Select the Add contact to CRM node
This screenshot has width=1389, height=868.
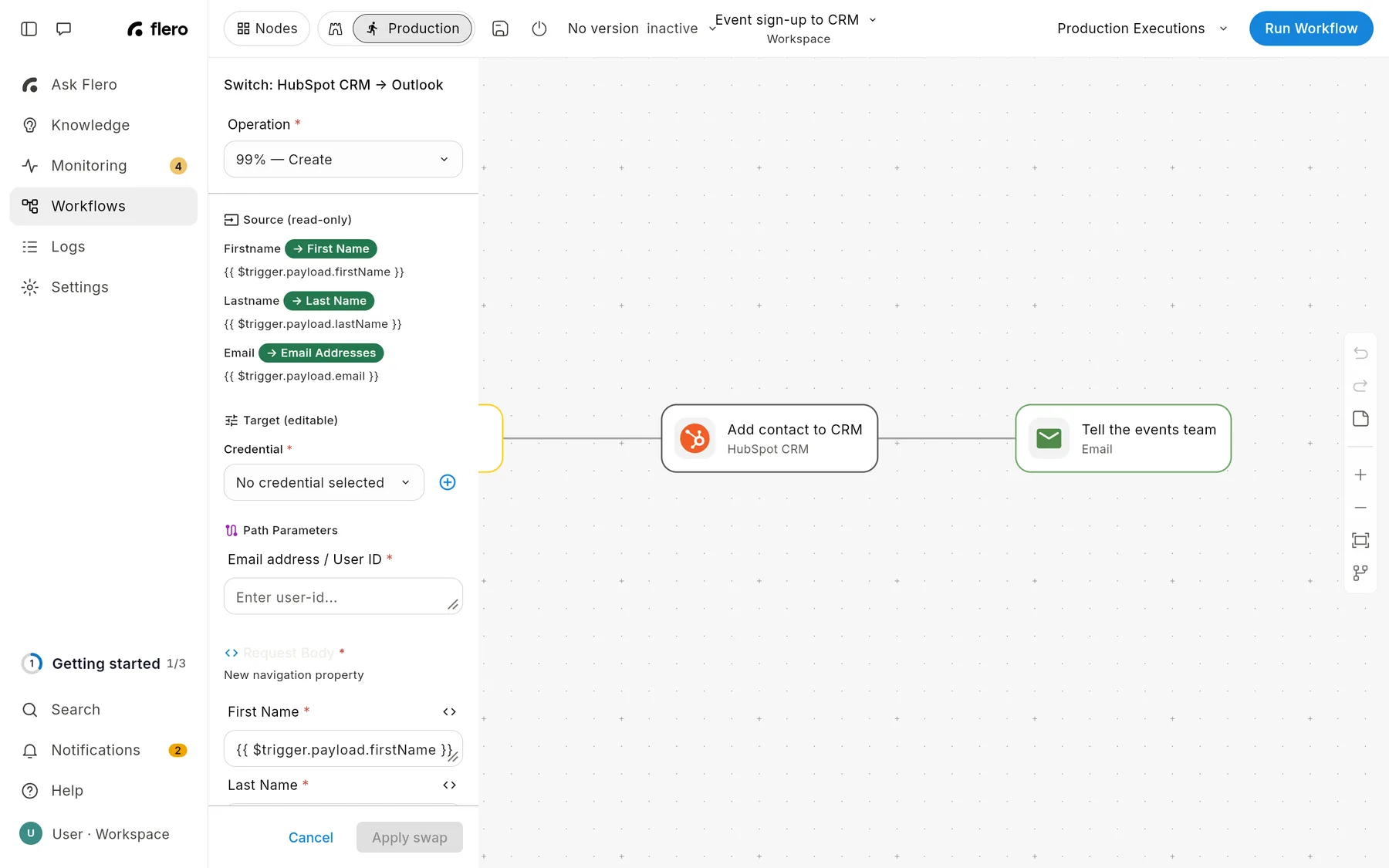[769, 438]
